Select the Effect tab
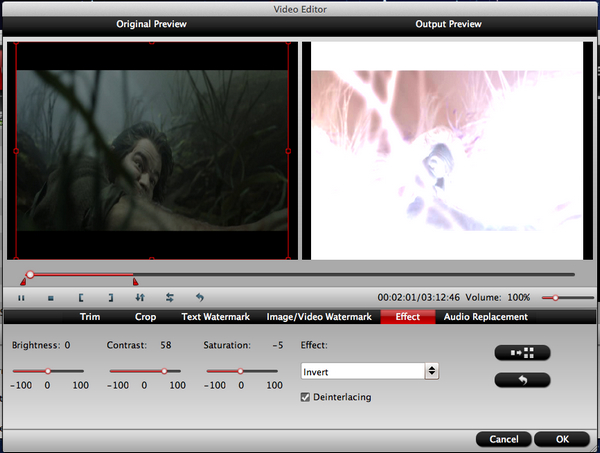This screenshot has width=600, height=453. point(408,317)
